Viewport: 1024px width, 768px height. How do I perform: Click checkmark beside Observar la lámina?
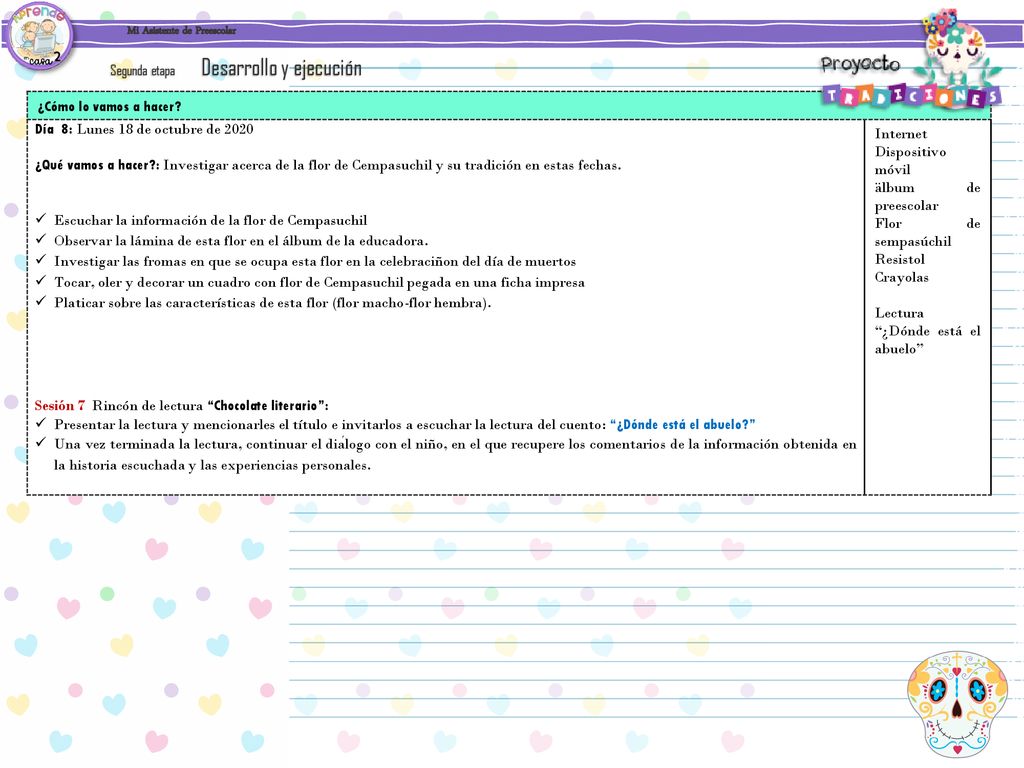tap(41, 239)
